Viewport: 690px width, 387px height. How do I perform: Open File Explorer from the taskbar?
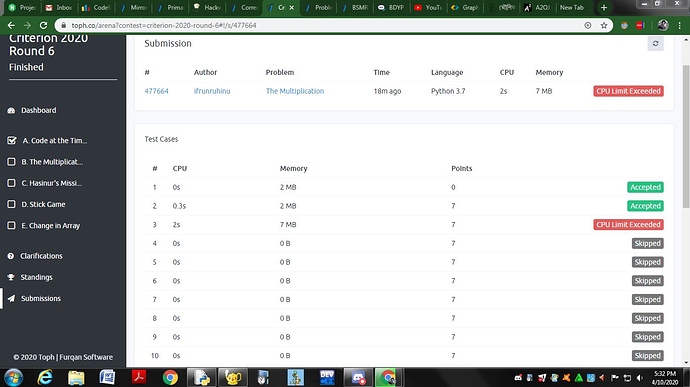(76, 378)
